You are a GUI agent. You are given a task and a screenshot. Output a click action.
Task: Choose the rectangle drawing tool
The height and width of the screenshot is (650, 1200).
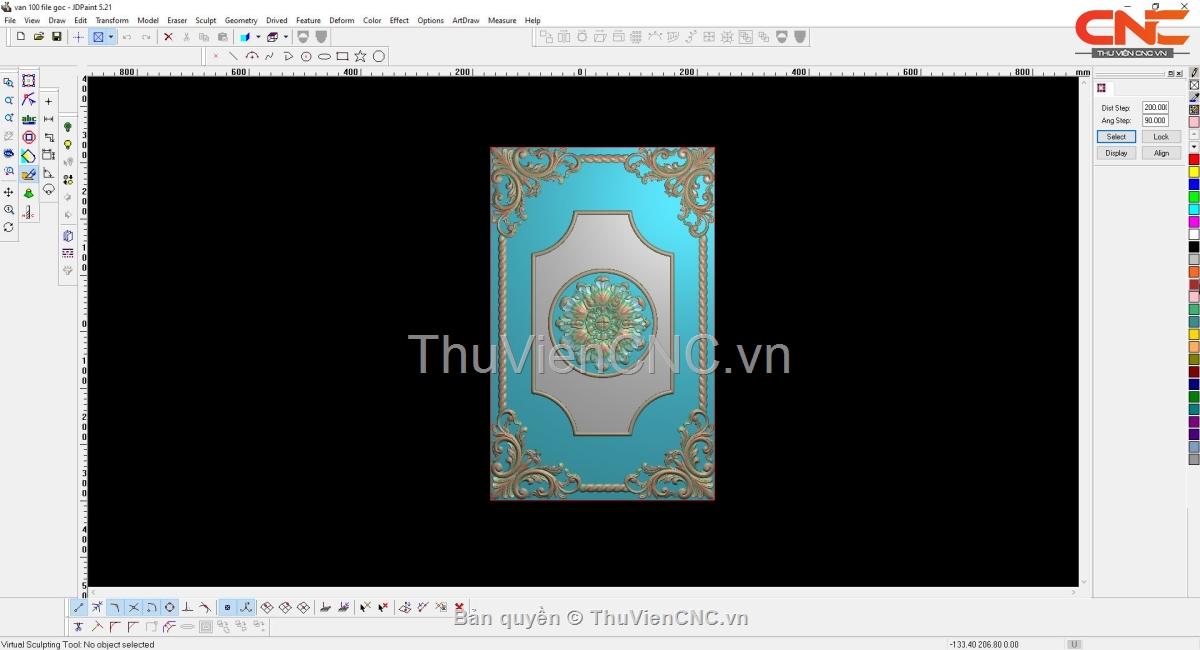[x=342, y=56]
